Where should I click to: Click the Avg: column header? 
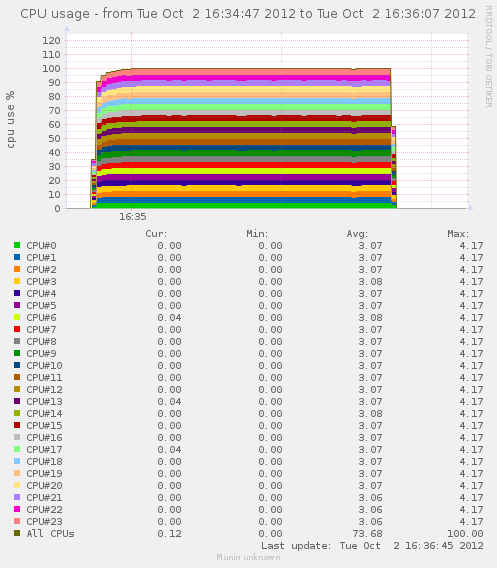click(357, 234)
